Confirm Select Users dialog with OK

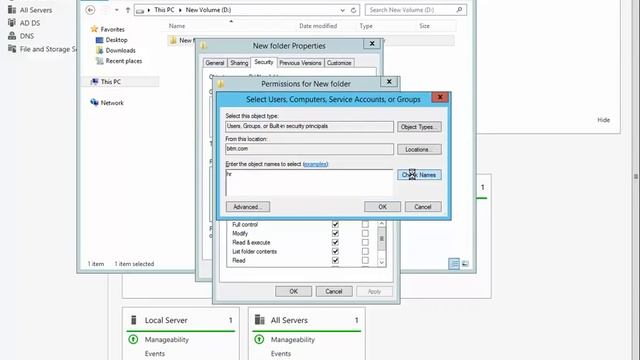pos(382,207)
